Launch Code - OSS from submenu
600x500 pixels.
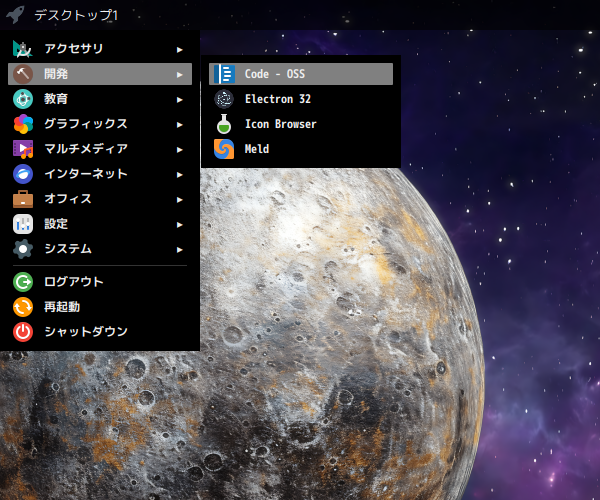301,74
